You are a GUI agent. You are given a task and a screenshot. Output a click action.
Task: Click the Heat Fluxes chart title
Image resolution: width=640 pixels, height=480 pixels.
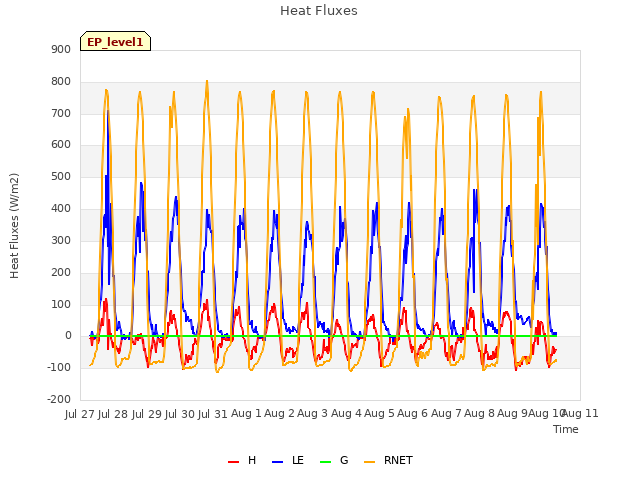(319, 11)
